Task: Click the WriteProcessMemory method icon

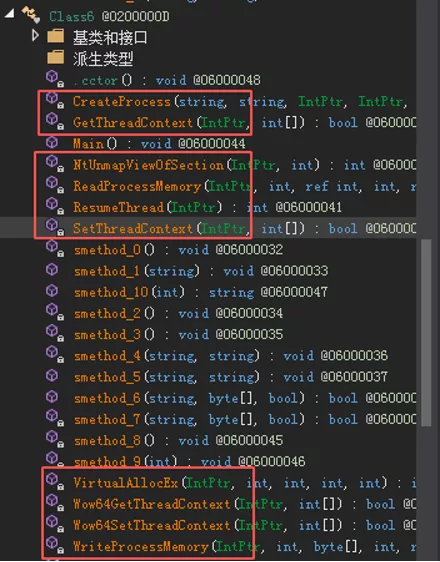Action: [x=54, y=545]
